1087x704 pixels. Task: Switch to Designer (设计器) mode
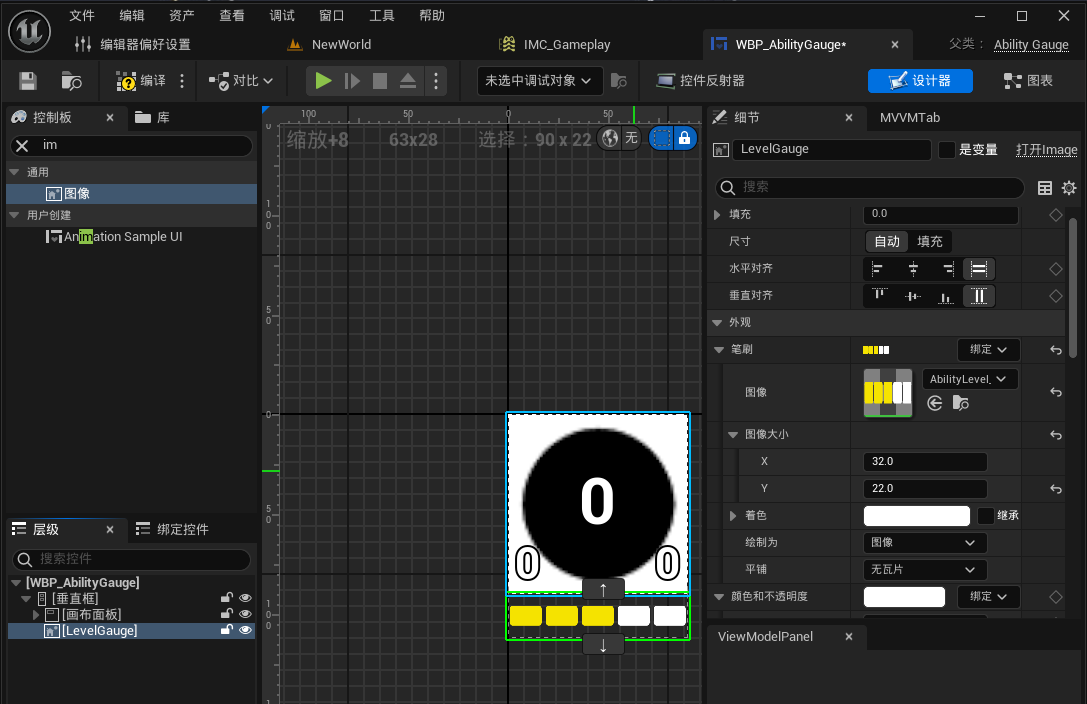tap(920, 81)
